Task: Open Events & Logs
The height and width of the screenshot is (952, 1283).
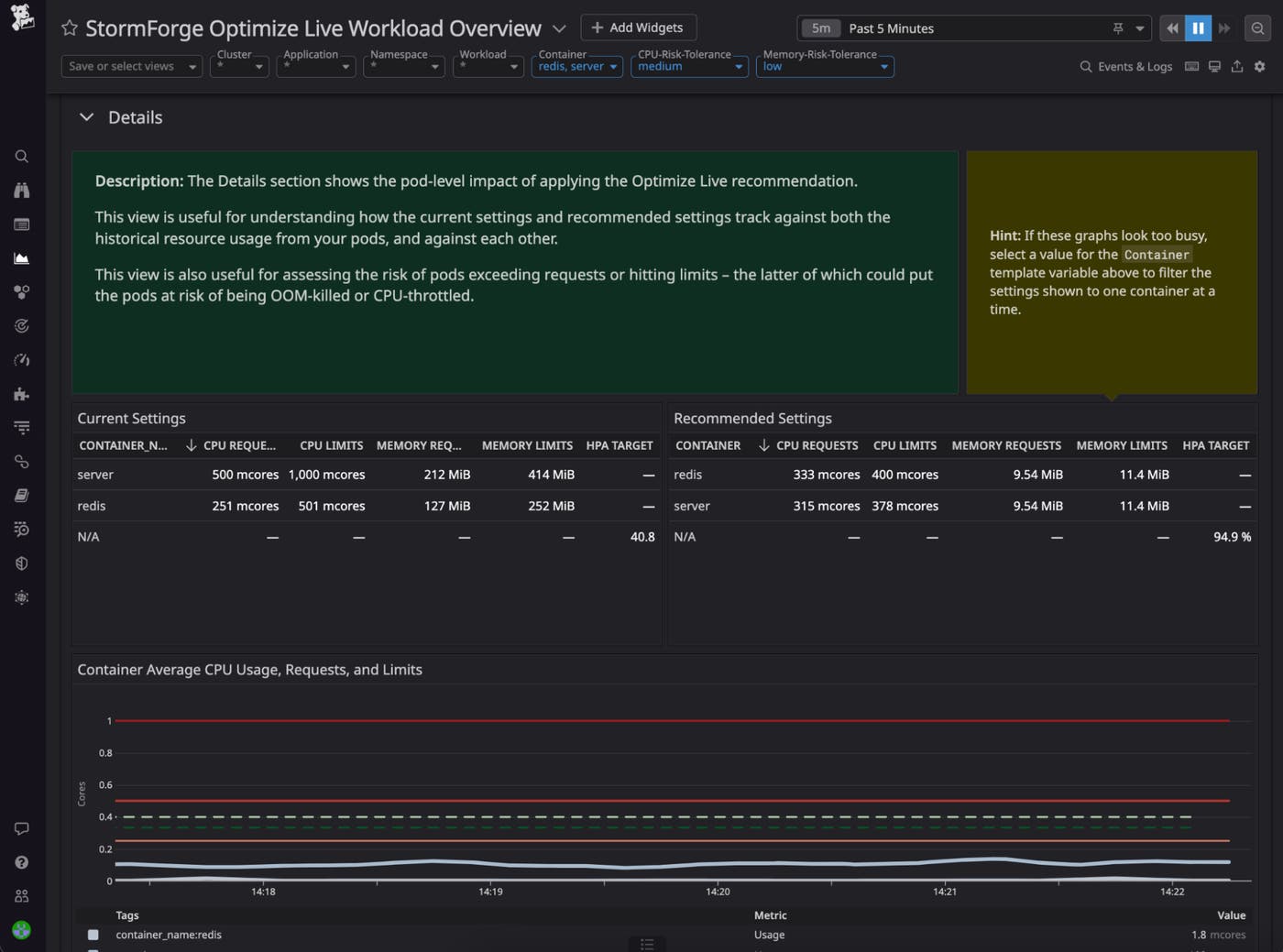Action: click(1125, 66)
